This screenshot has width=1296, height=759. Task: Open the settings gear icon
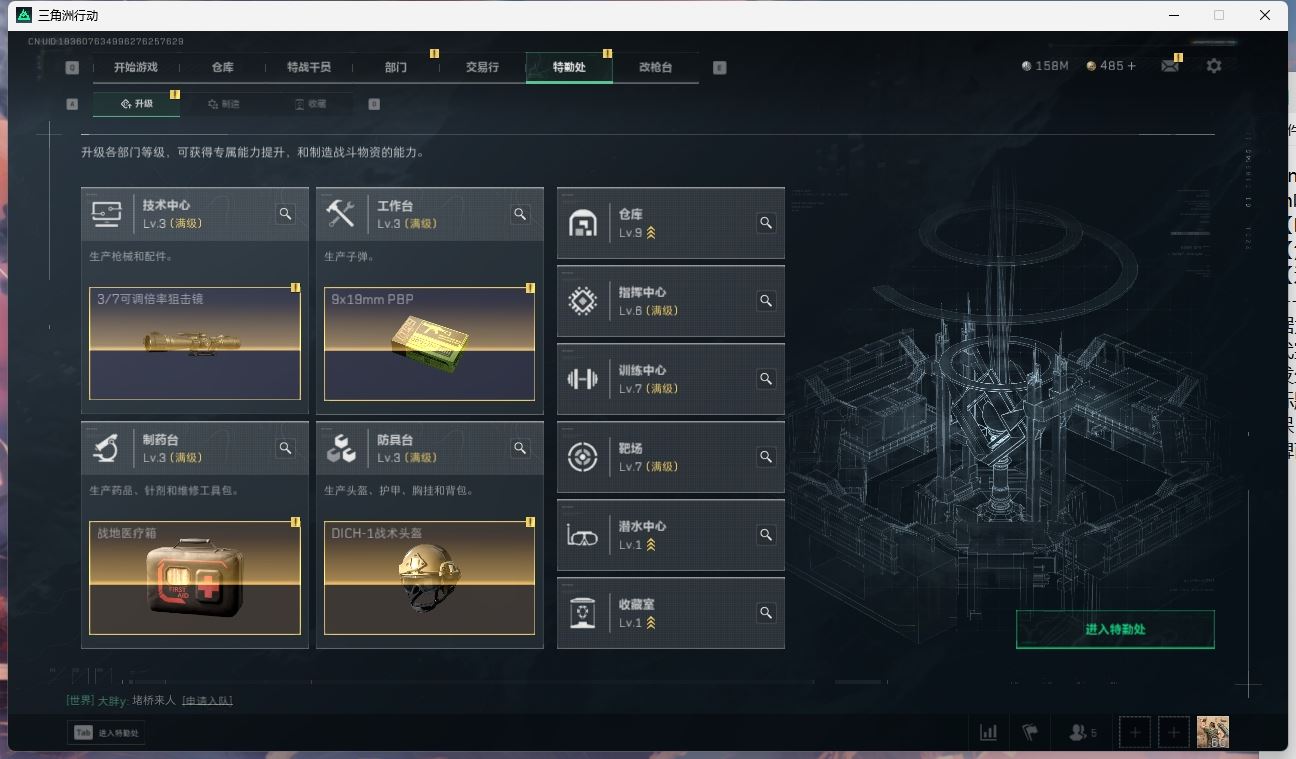click(1213, 66)
